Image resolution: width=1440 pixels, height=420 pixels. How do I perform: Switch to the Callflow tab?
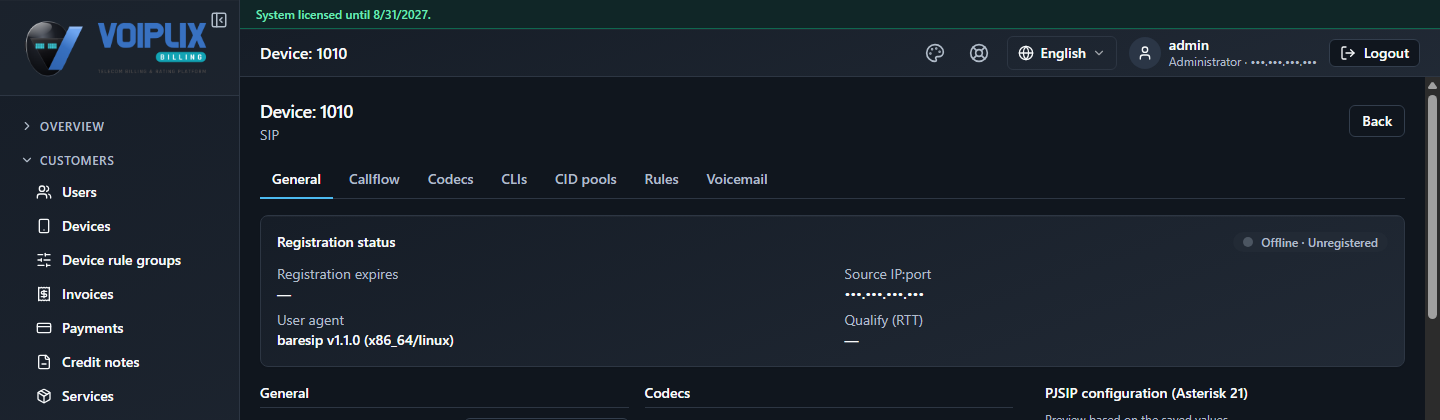tap(374, 180)
